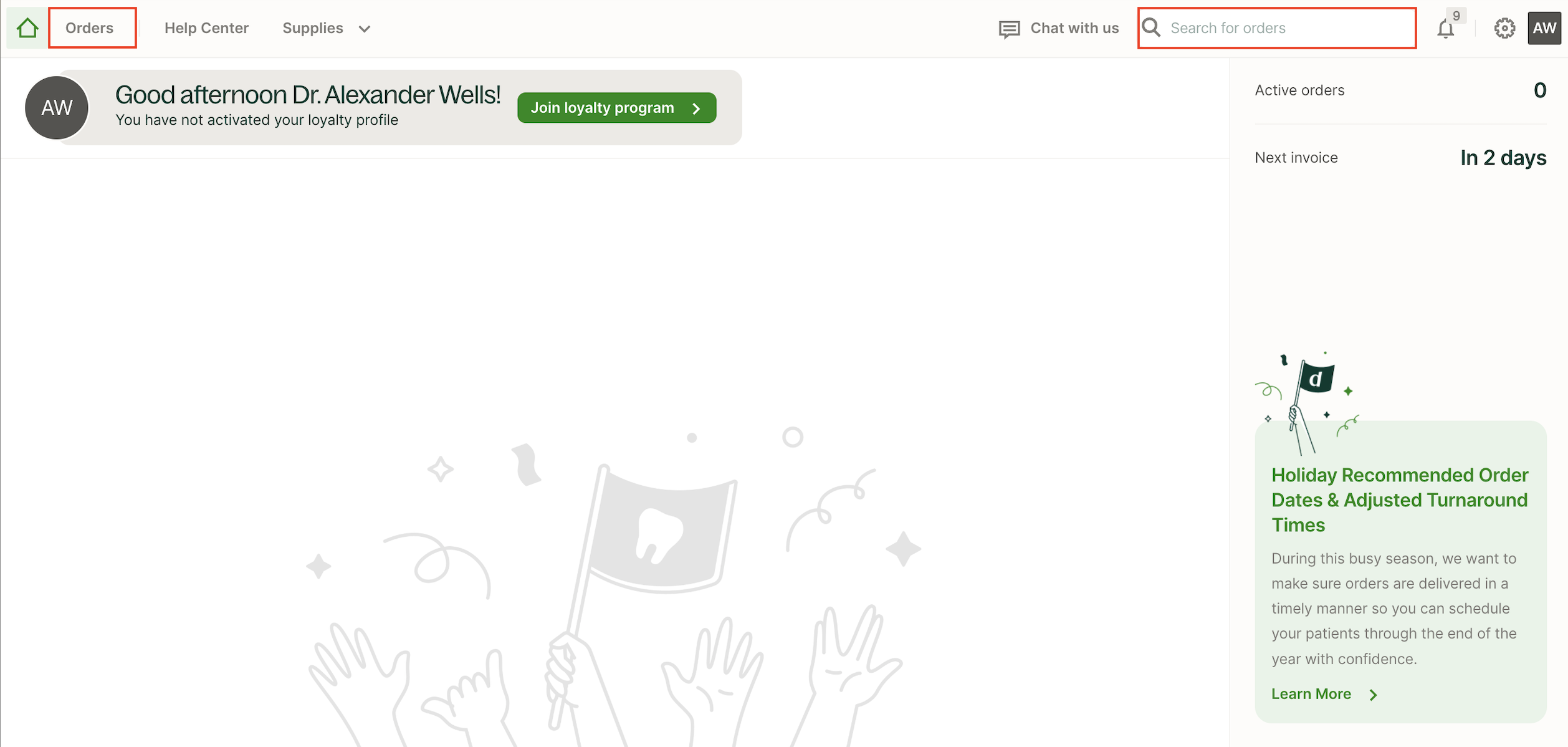
Task: View the 9 unread notifications badge
Action: click(x=1456, y=16)
